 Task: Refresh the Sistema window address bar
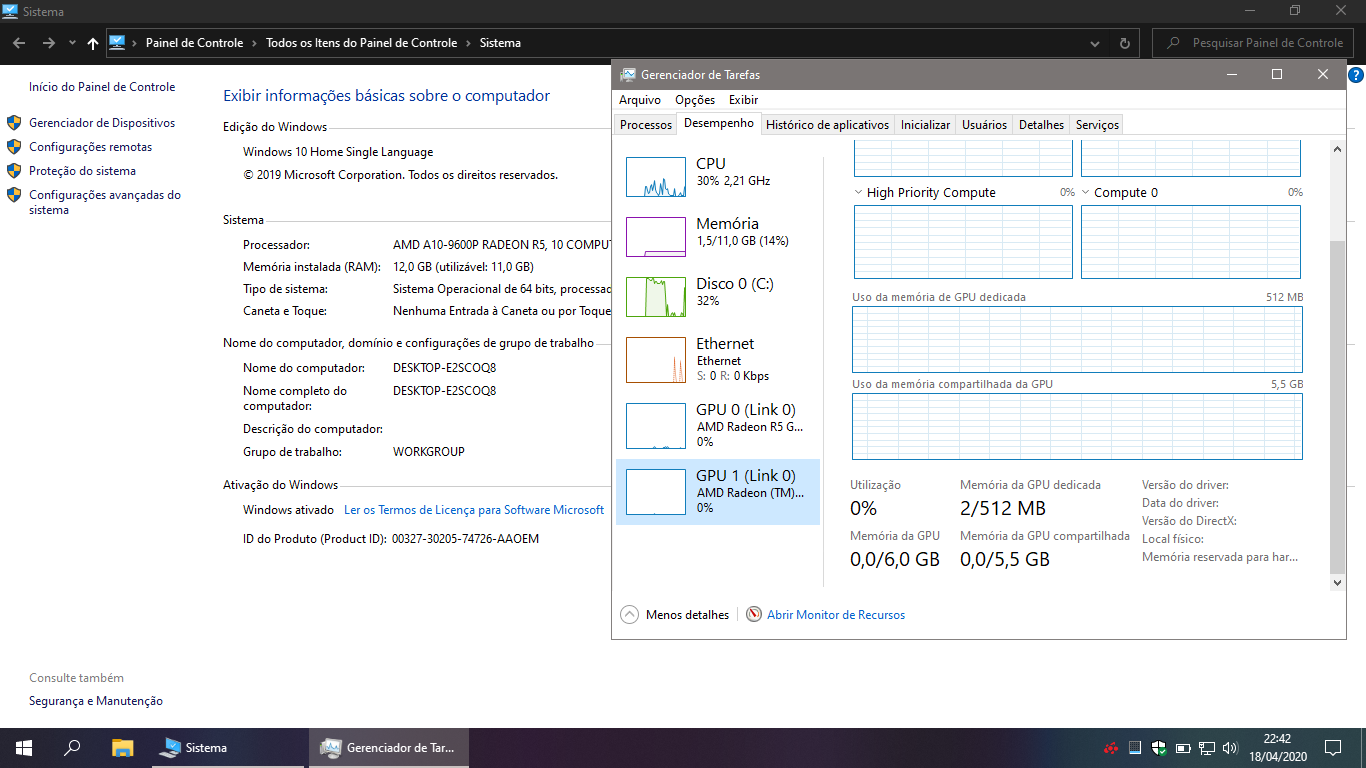coord(1125,43)
